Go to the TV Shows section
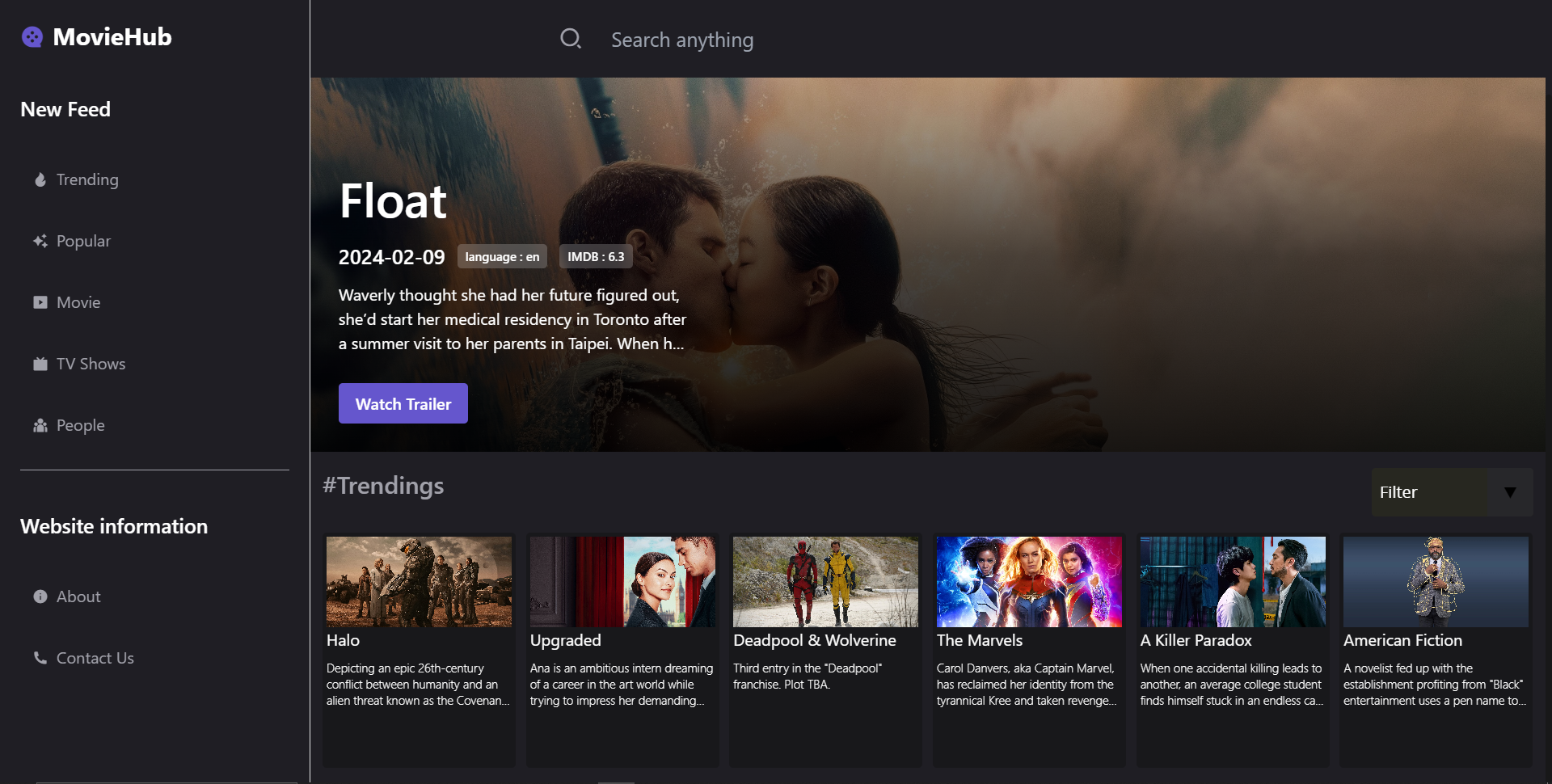 pyautogui.click(x=91, y=364)
